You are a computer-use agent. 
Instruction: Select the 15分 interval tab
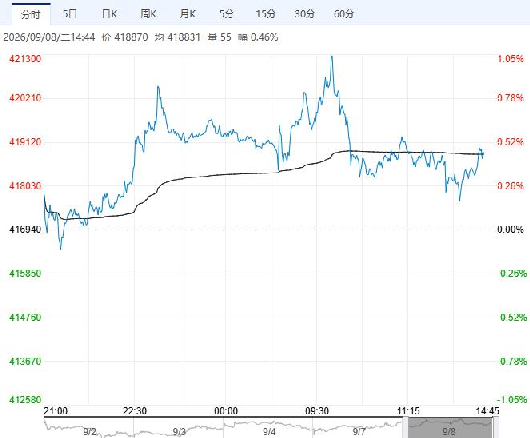click(x=265, y=14)
